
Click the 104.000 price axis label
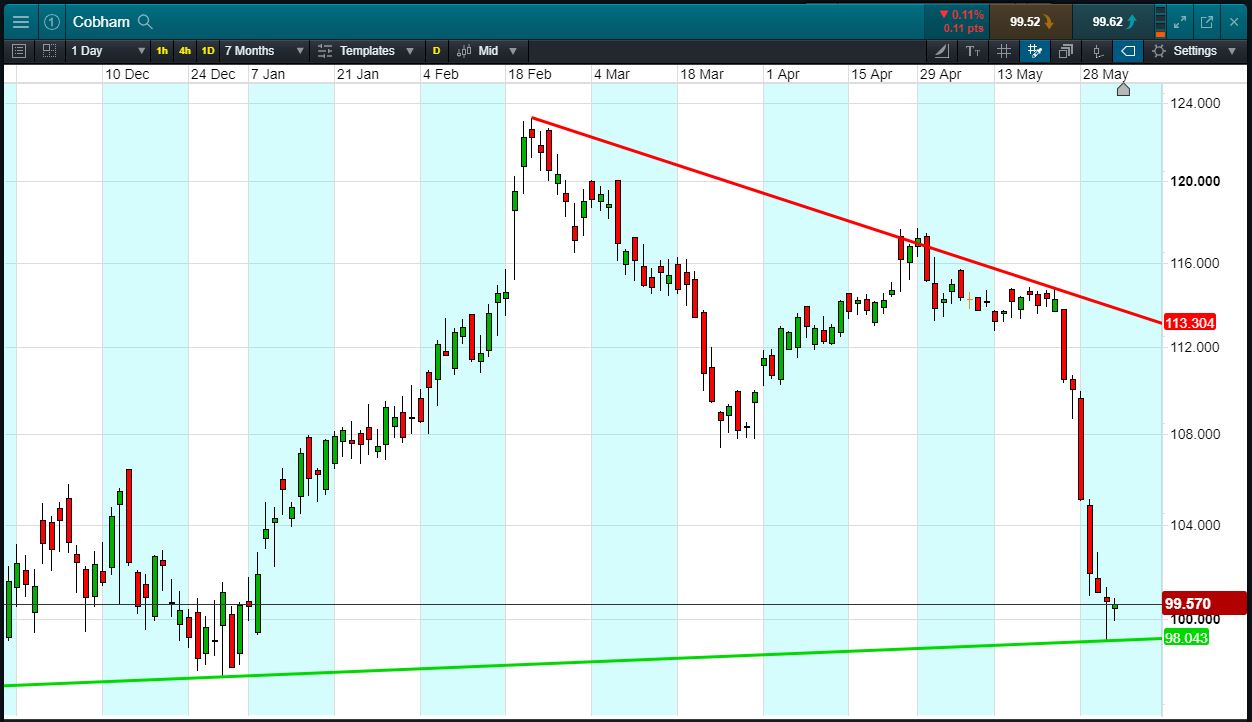point(1194,525)
